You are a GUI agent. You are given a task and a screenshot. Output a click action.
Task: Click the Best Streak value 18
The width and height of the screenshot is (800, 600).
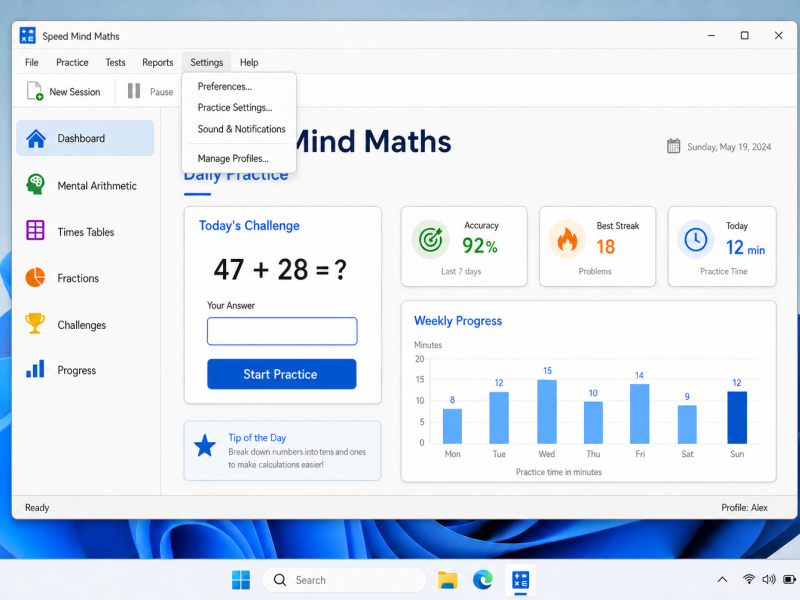click(606, 247)
